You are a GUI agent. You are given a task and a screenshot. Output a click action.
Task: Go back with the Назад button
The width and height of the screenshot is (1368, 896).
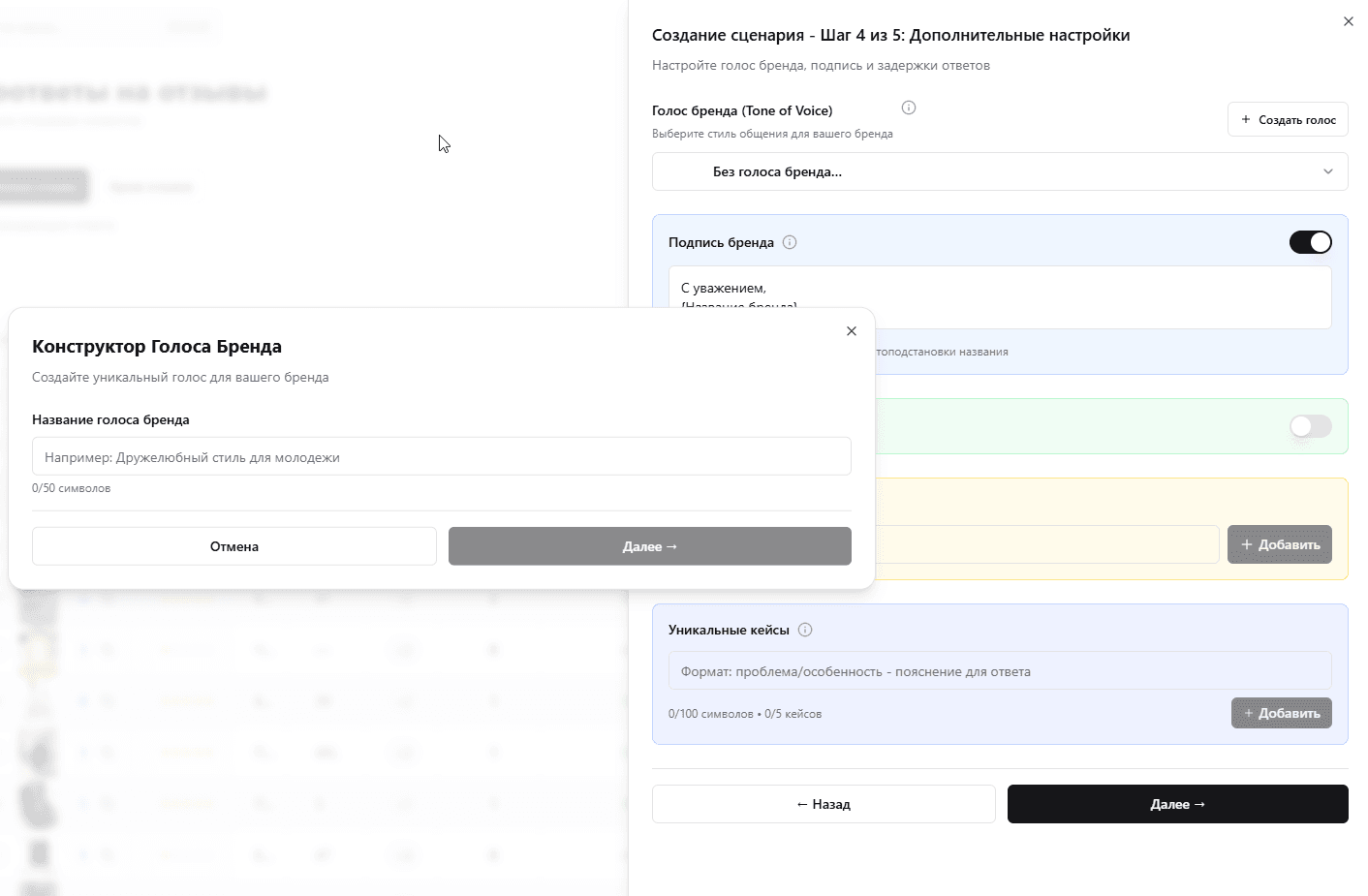(x=823, y=804)
